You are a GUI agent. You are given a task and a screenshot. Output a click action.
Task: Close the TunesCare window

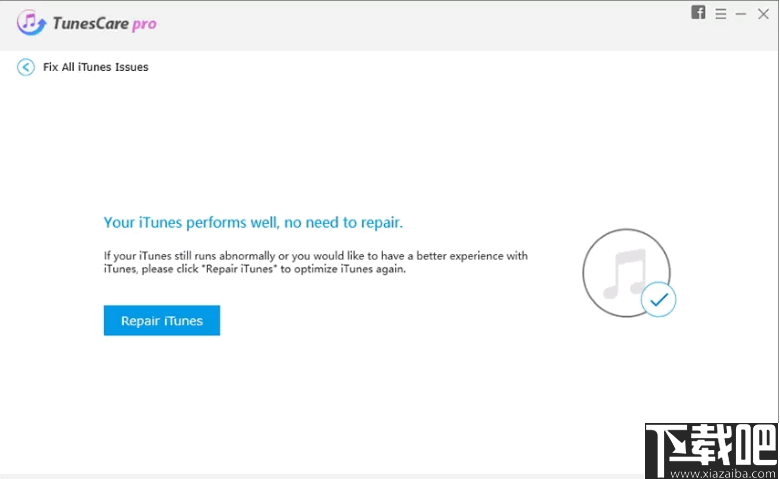pos(763,14)
